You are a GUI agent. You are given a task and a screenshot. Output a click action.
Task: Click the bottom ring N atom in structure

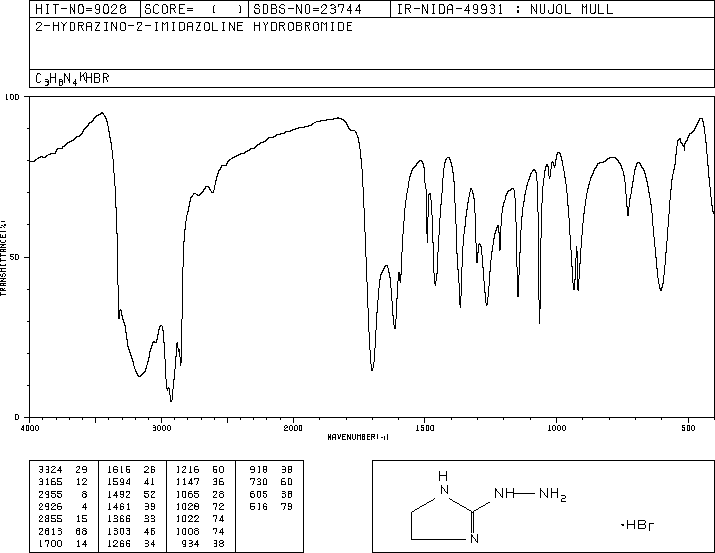(474, 539)
